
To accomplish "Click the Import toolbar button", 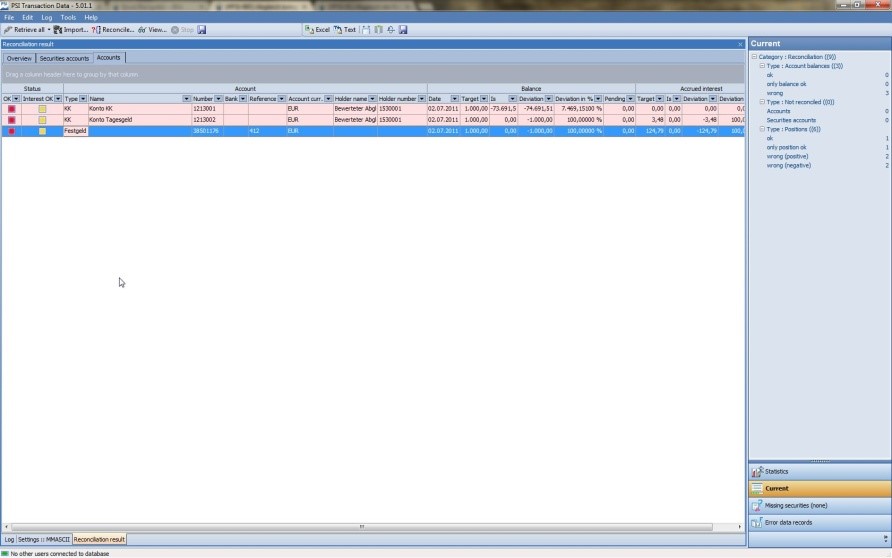I will (x=71, y=30).
